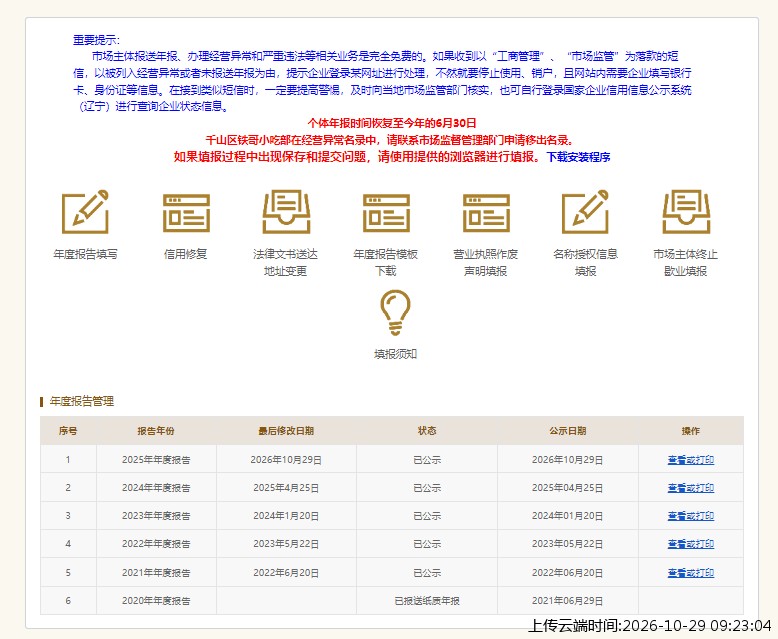The width and height of the screenshot is (778, 639).
Task: Click the 市场主体终止歇业填报 label
Action: click(686, 262)
